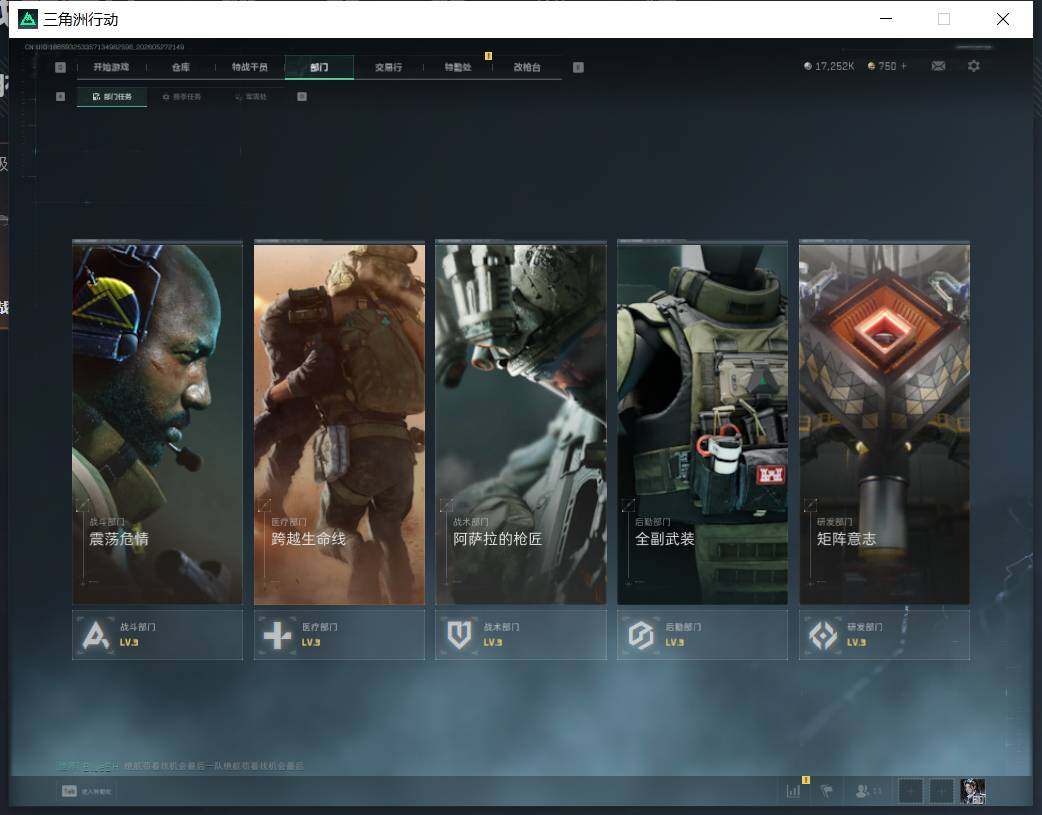The image size is (1042, 815).
Task: Click the Tab key chat hint
Action: (x=86, y=791)
